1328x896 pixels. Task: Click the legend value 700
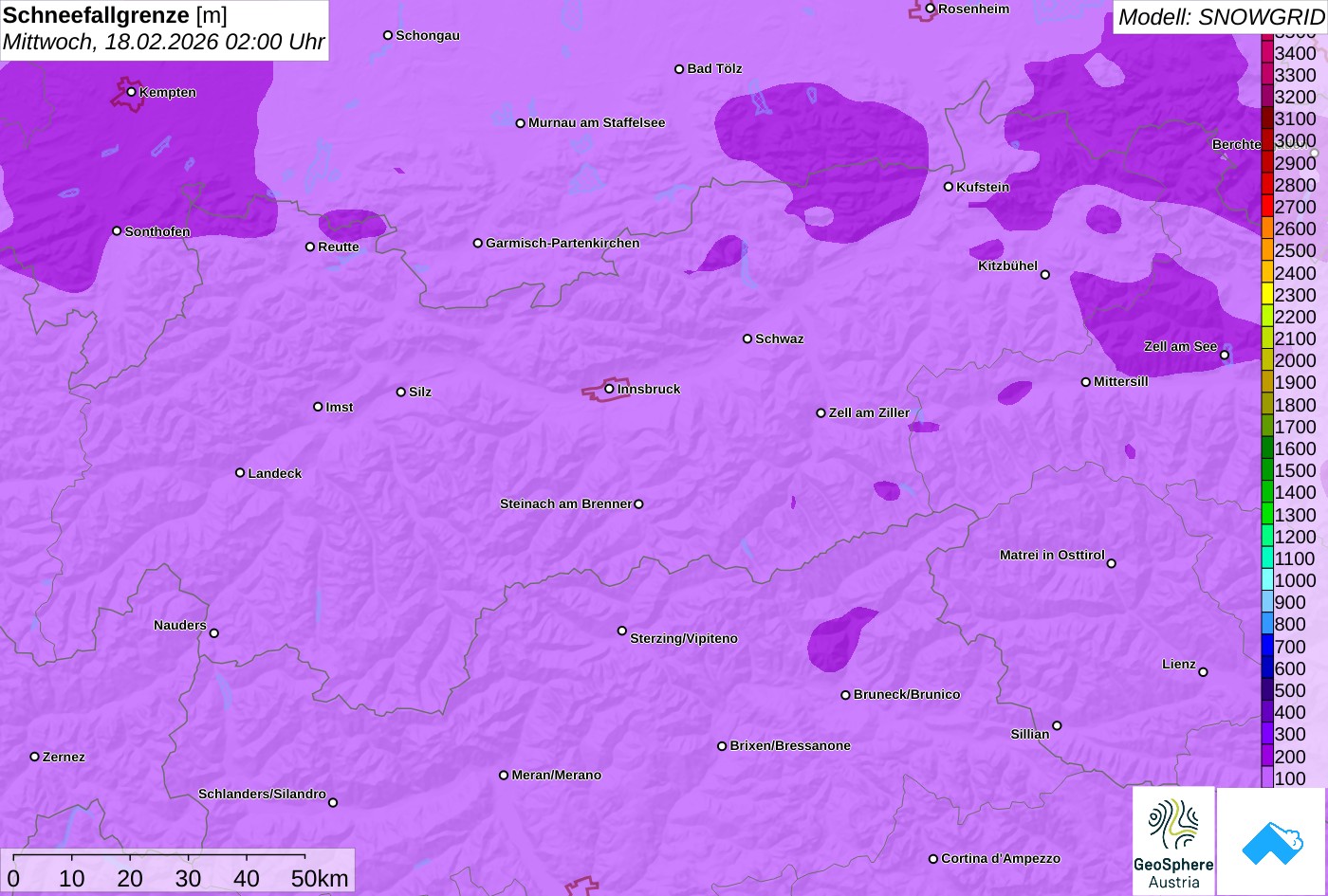pyautogui.click(x=1290, y=647)
